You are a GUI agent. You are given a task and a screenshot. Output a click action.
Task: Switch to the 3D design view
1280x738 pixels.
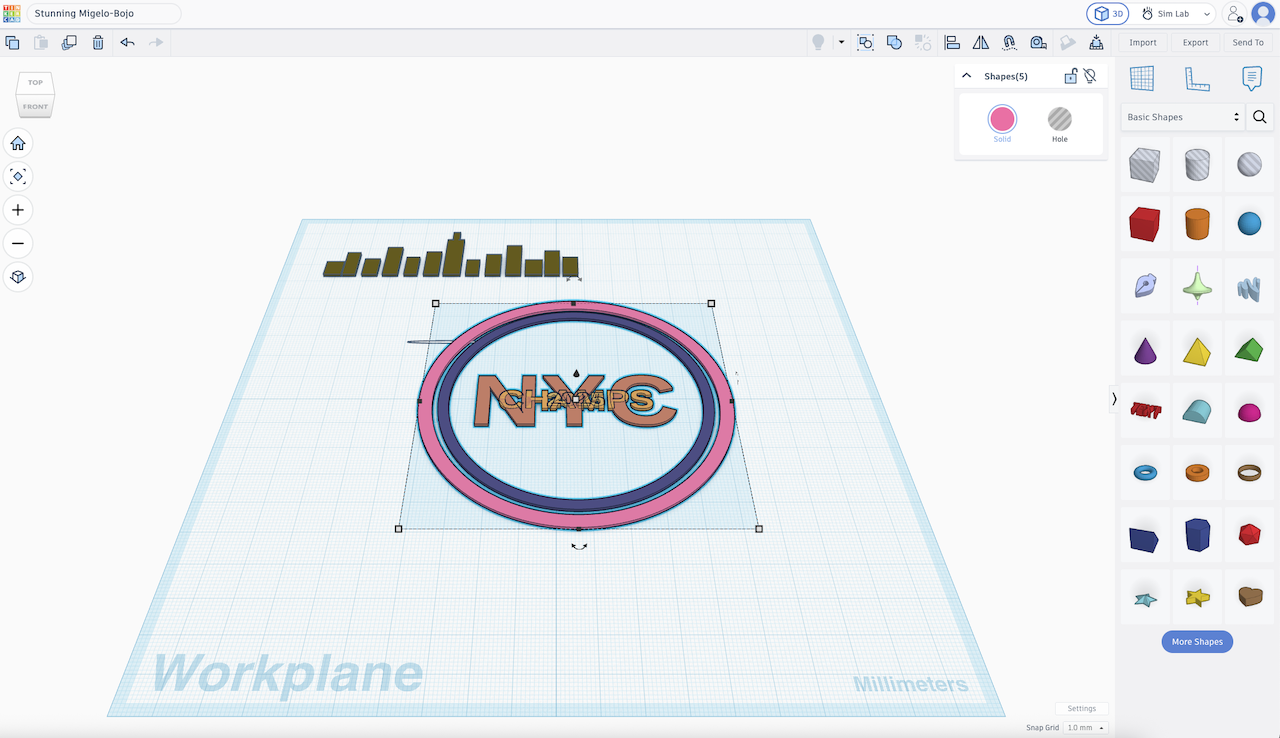1108,14
